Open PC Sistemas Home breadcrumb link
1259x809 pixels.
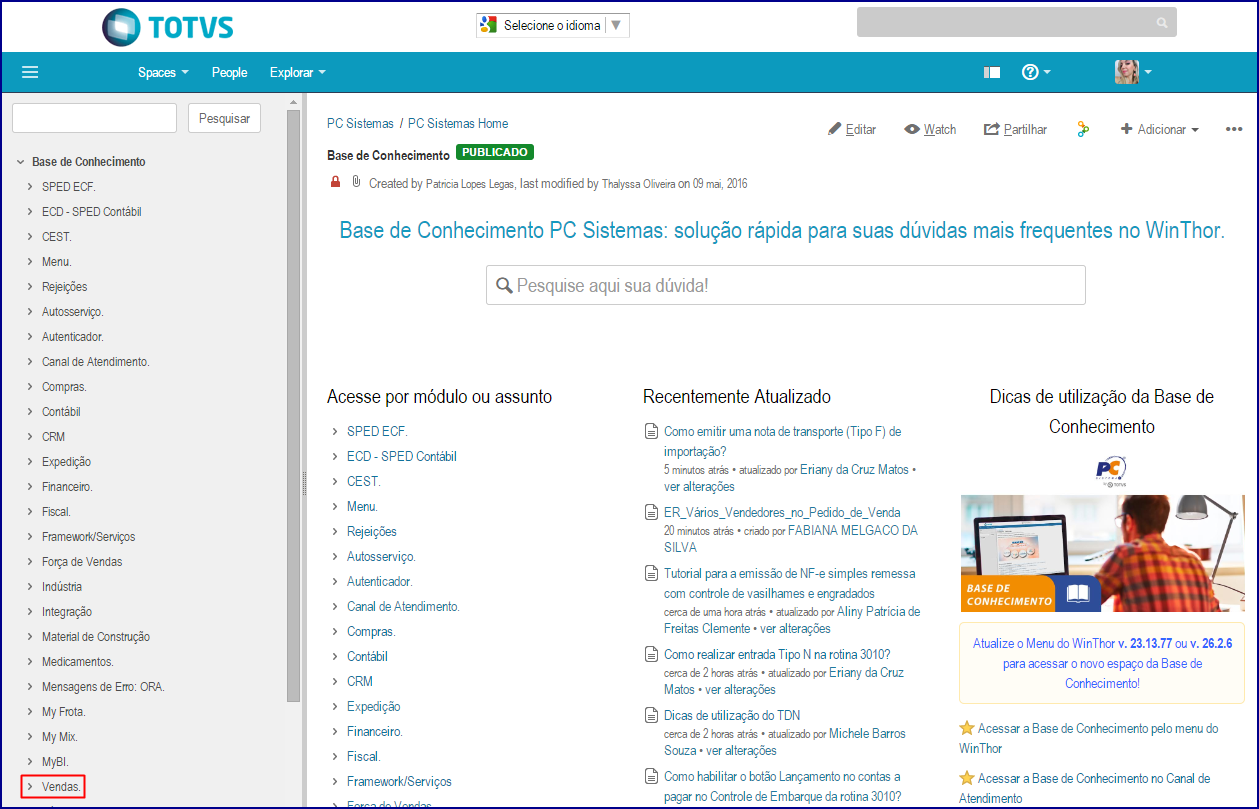[458, 124]
